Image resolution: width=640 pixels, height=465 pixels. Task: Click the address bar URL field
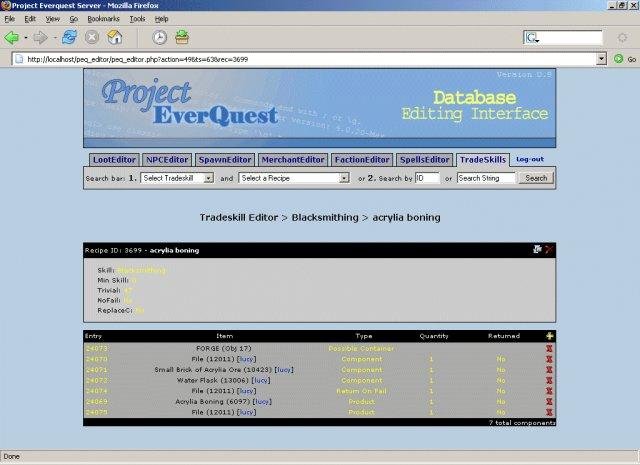[306, 59]
